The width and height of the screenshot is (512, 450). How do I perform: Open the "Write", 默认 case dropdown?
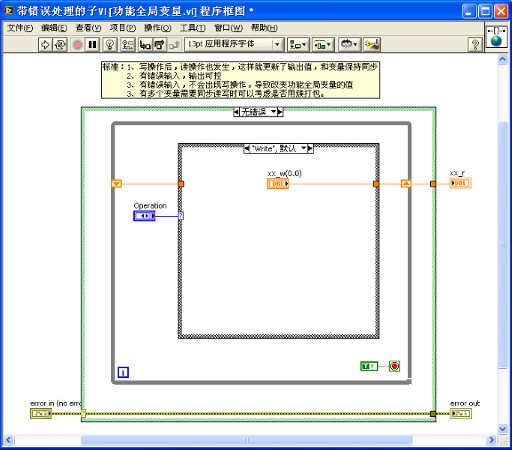(x=304, y=149)
